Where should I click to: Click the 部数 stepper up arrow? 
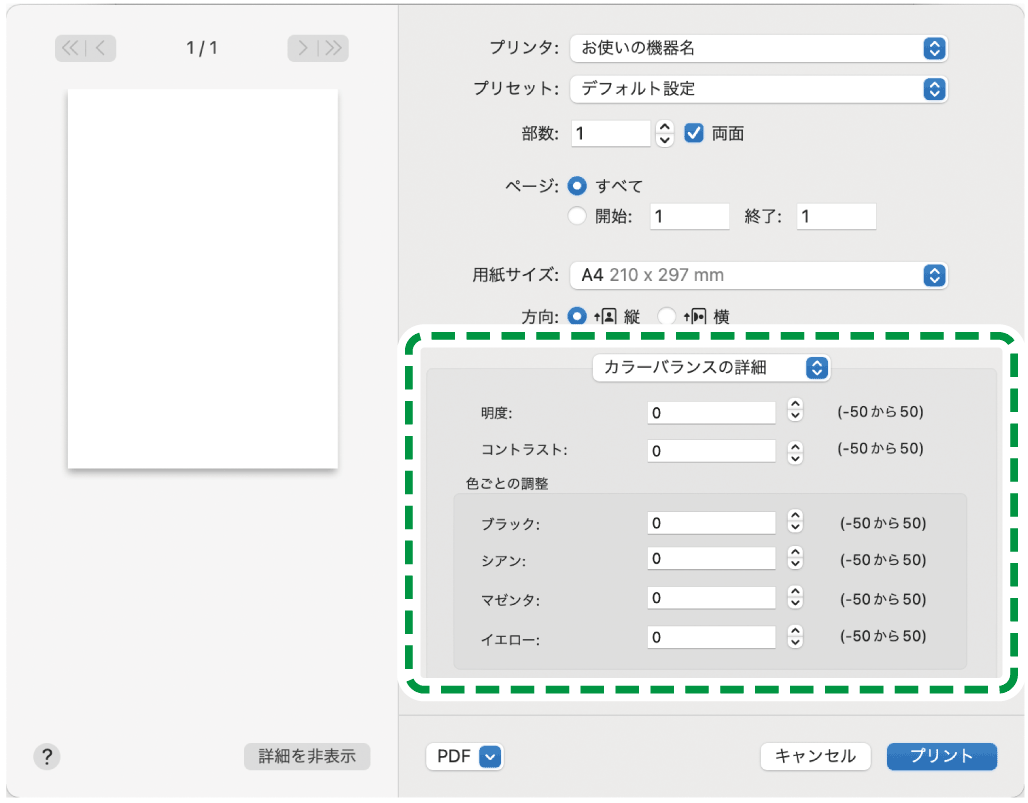tap(665, 128)
